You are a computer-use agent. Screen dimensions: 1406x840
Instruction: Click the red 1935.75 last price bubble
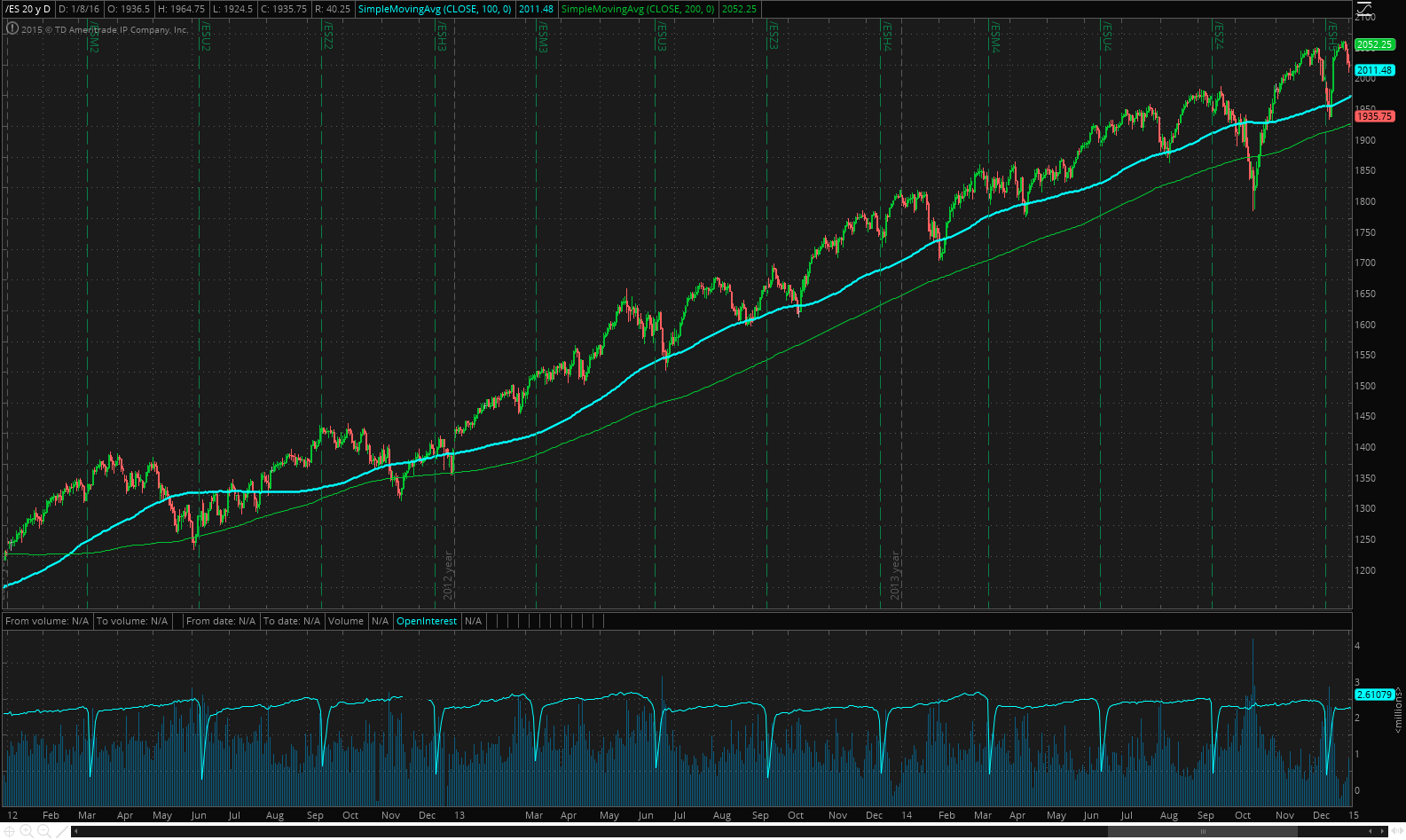click(x=1375, y=116)
